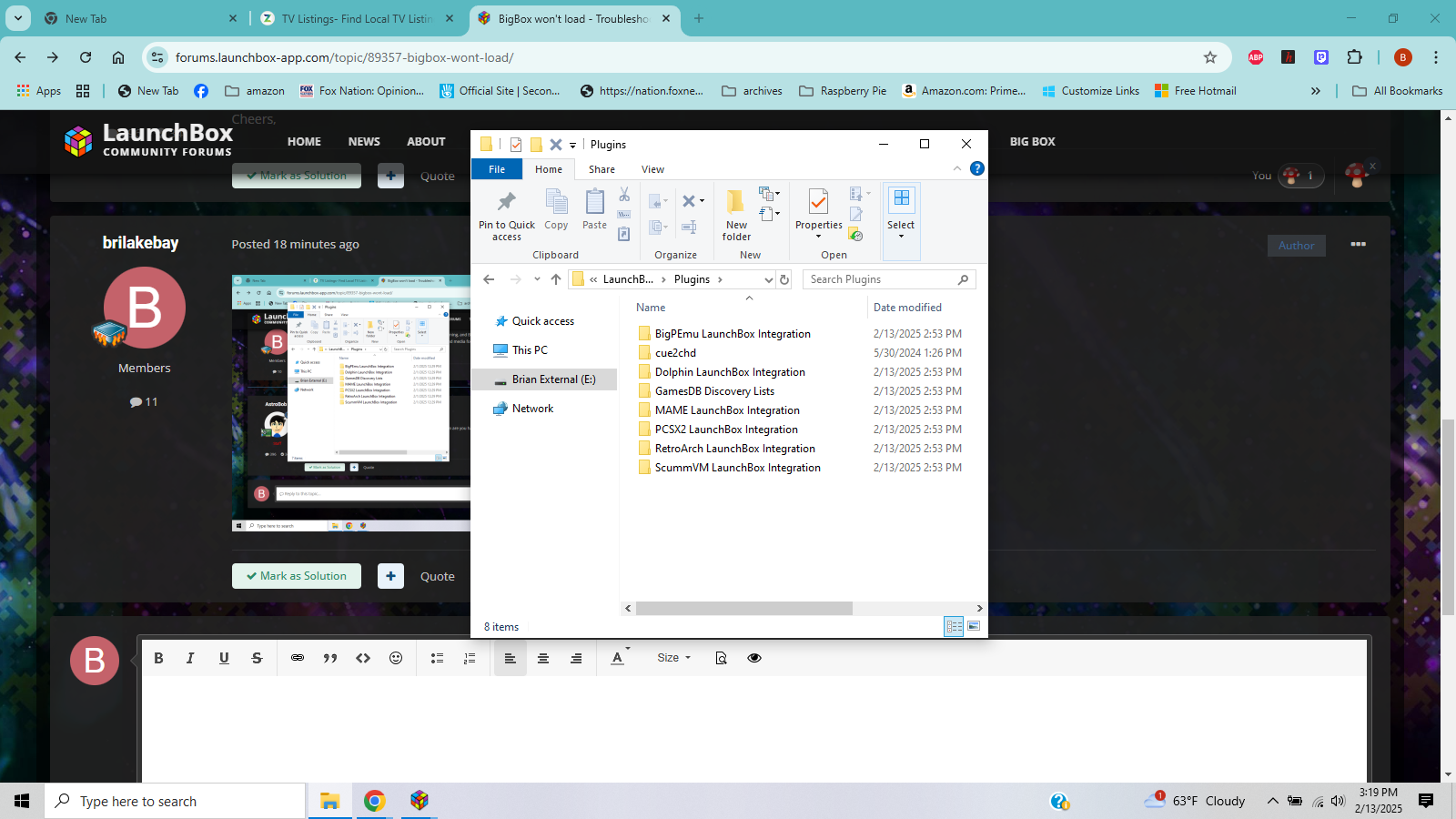Screen dimensions: 1456x819
Task: Click the Explorer horizontal scrollbar
Action: (x=743, y=608)
